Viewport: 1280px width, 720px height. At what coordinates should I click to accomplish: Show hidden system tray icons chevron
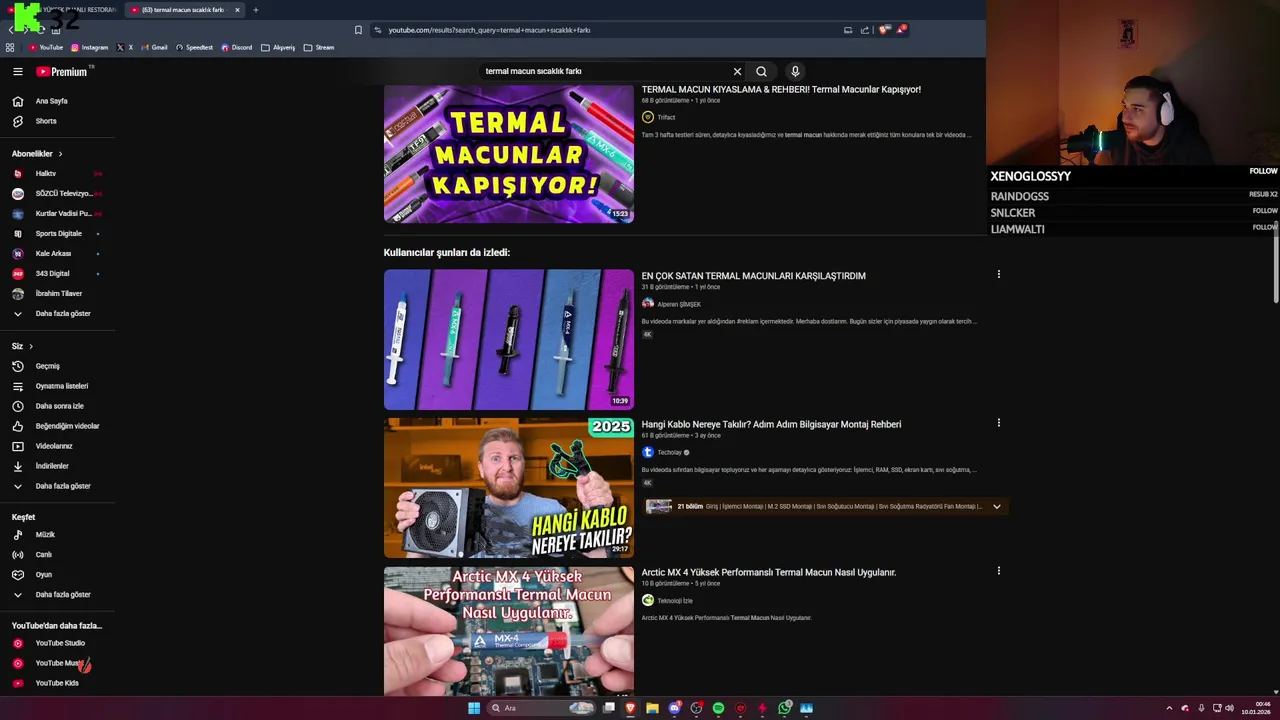pos(1169,708)
